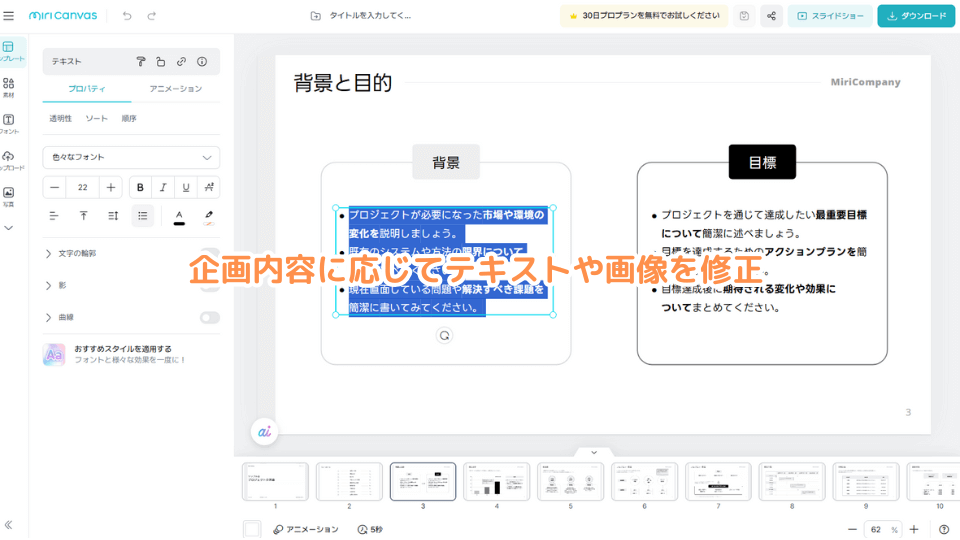Undo the last action
This screenshot has height=540, width=960.
pyautogui.click(x=127, y=16)
